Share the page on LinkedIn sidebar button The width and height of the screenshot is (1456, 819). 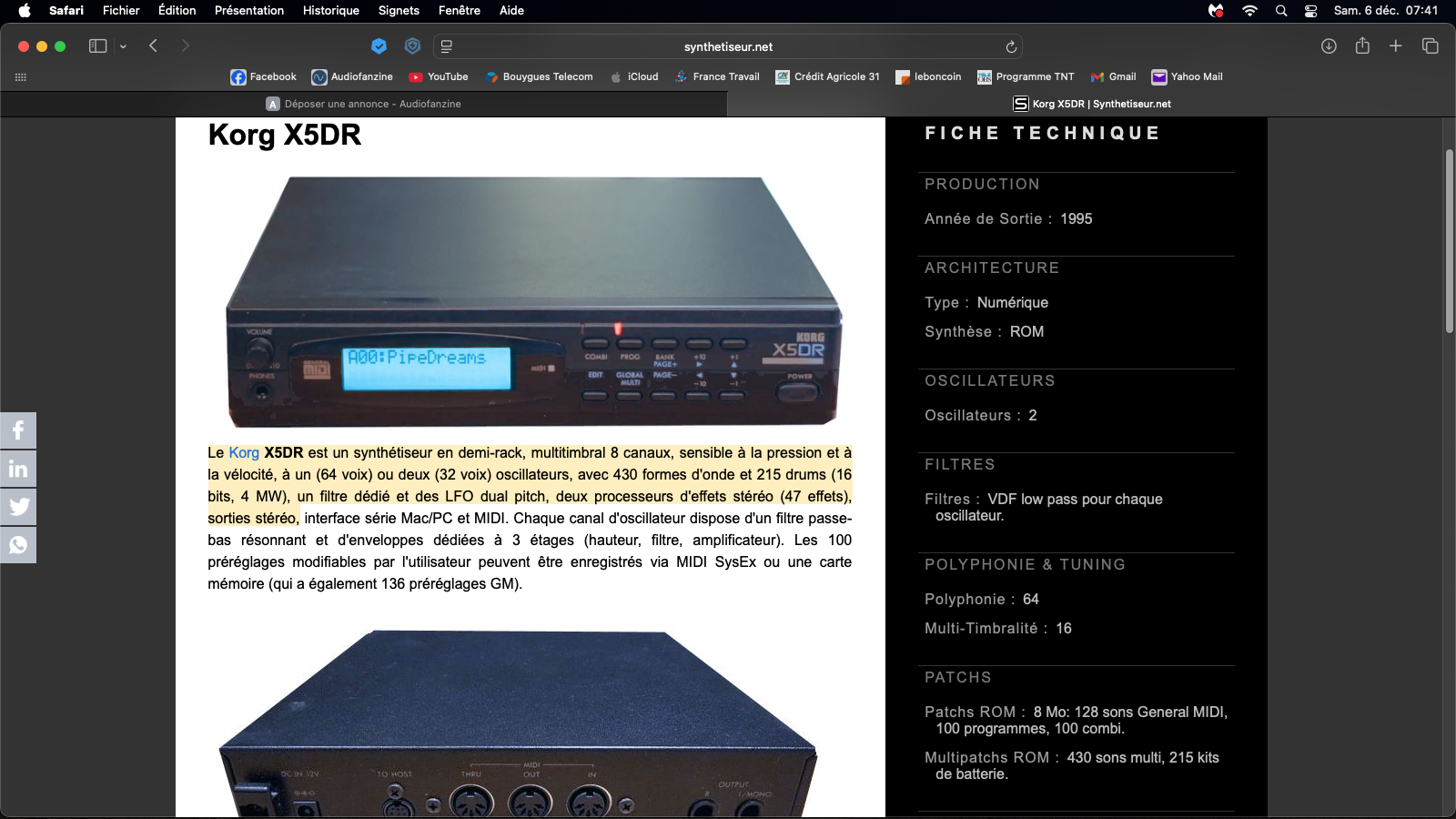click(18, 469)
